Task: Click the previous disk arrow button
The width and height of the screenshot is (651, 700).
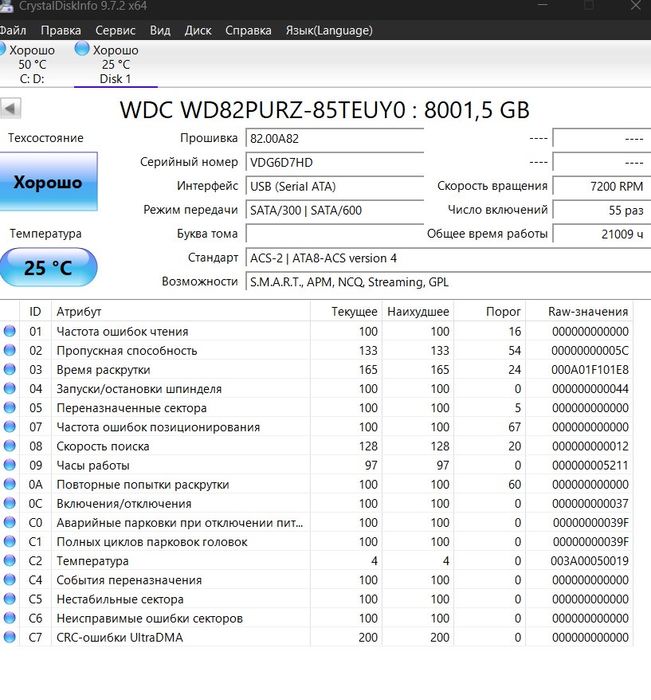Action: click(10, 108)
